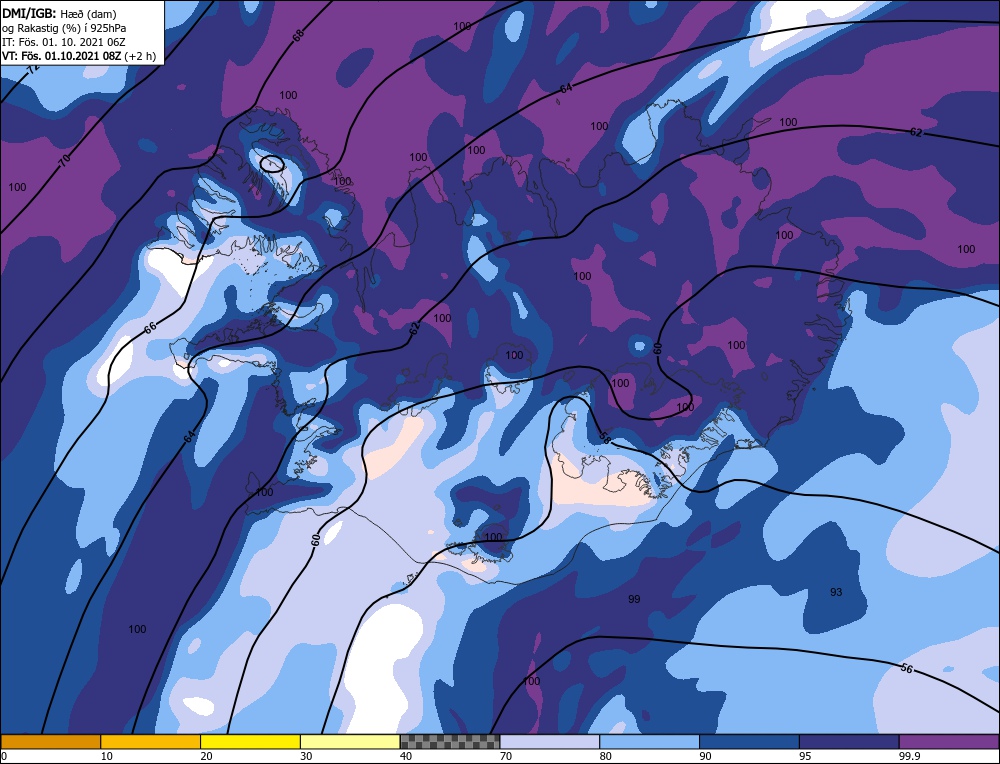
Task: Click the legend tick label '30'
Action: point(307,756)
